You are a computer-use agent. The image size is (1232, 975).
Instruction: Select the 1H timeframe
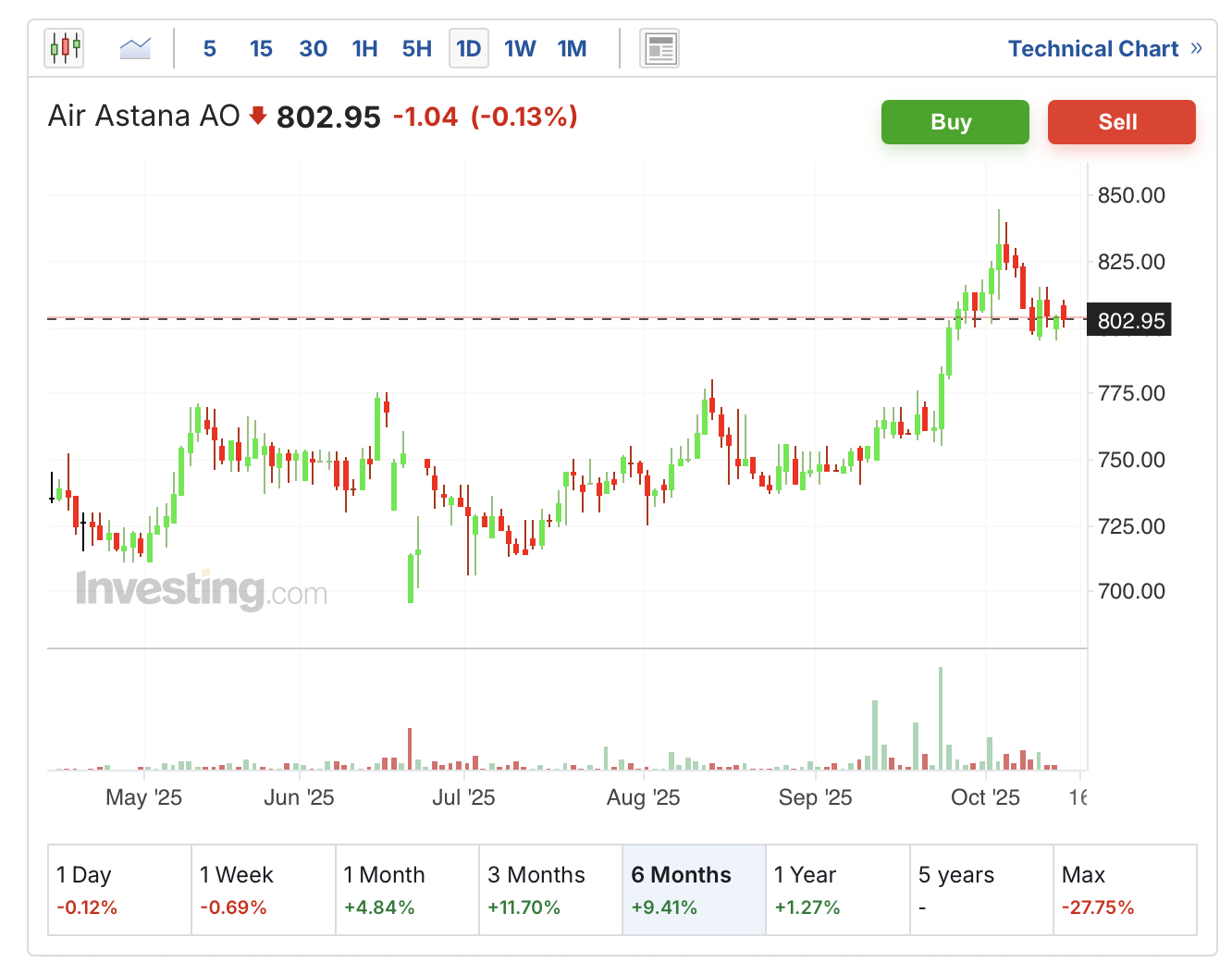(364, 49)
